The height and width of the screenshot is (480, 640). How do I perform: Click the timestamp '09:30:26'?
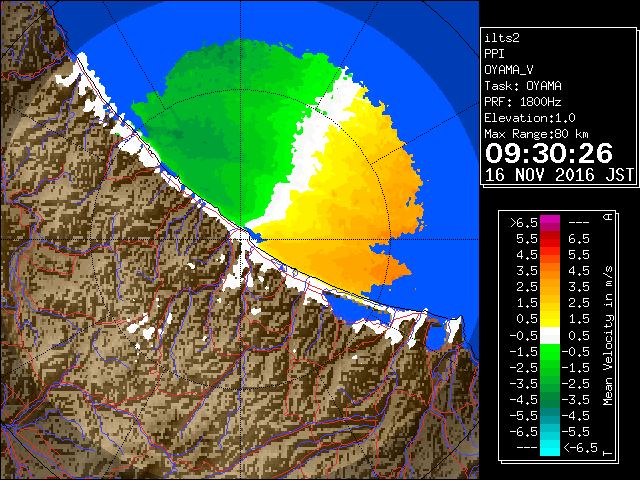[x=549, y=153]
